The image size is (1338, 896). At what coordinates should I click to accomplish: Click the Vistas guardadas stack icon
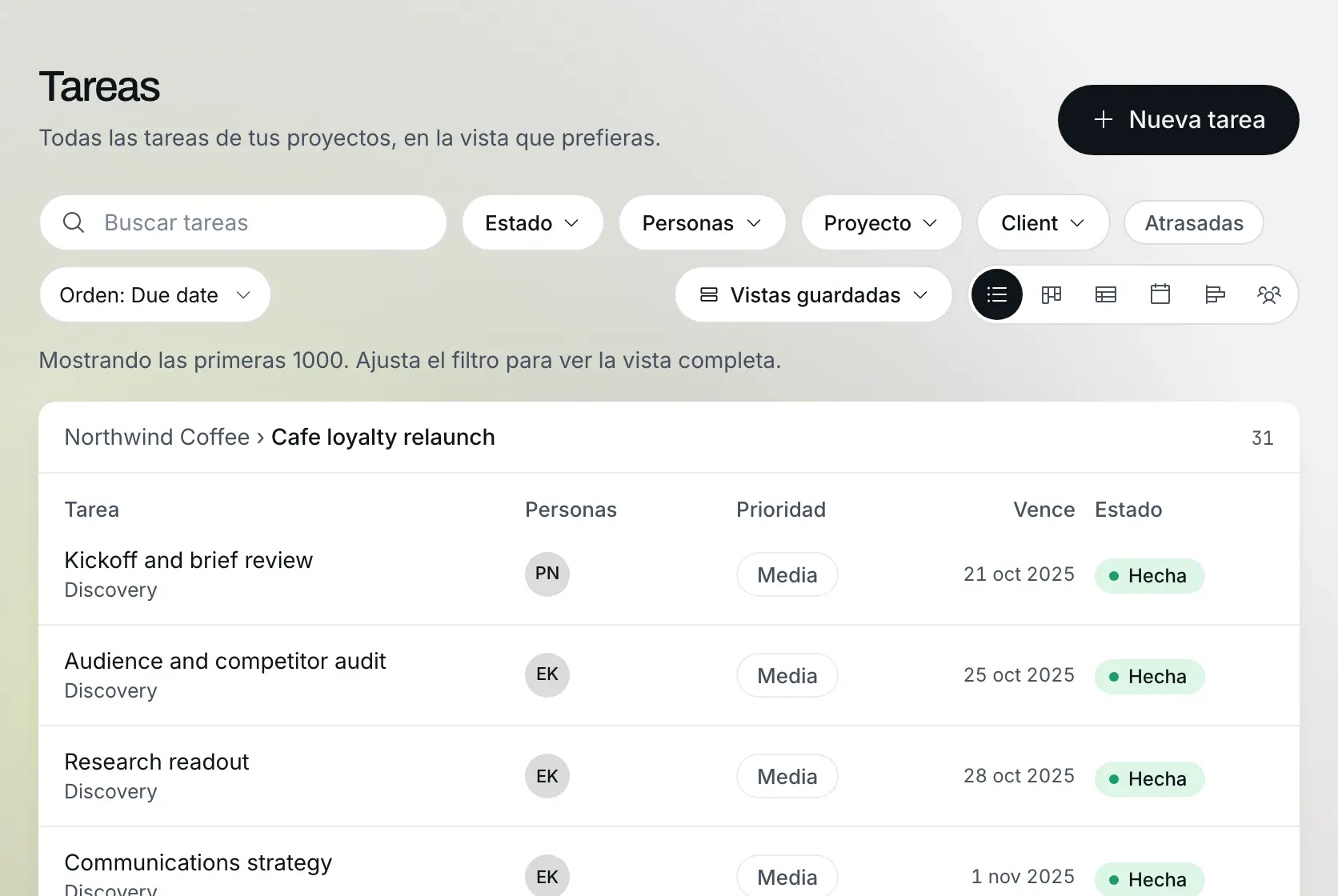click(x=709, y=294)
